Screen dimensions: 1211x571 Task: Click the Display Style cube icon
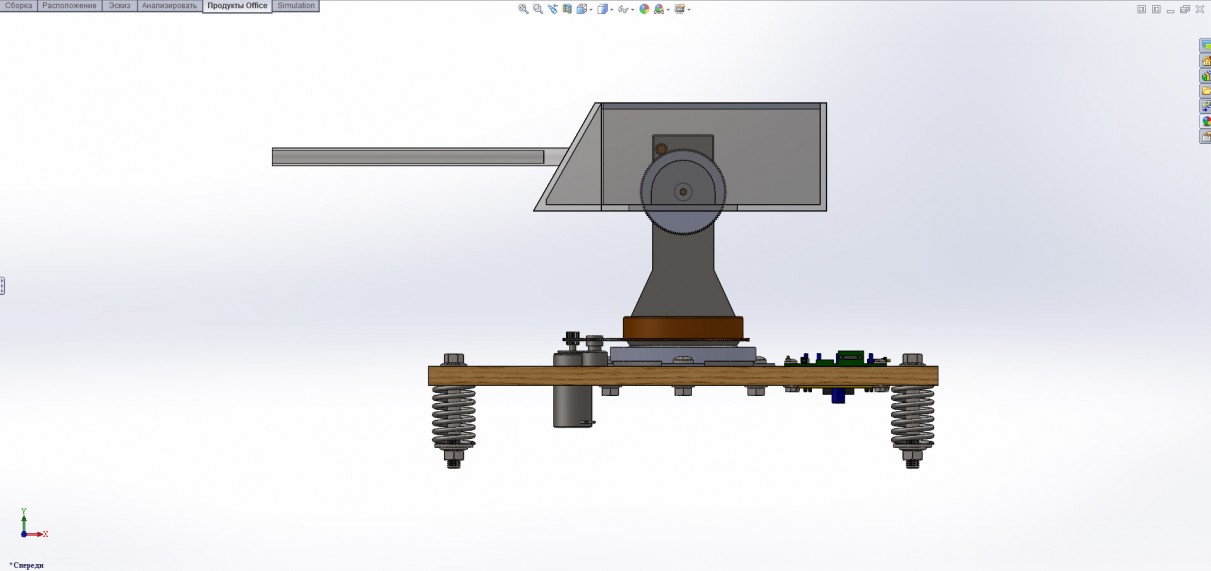(602, 9)
